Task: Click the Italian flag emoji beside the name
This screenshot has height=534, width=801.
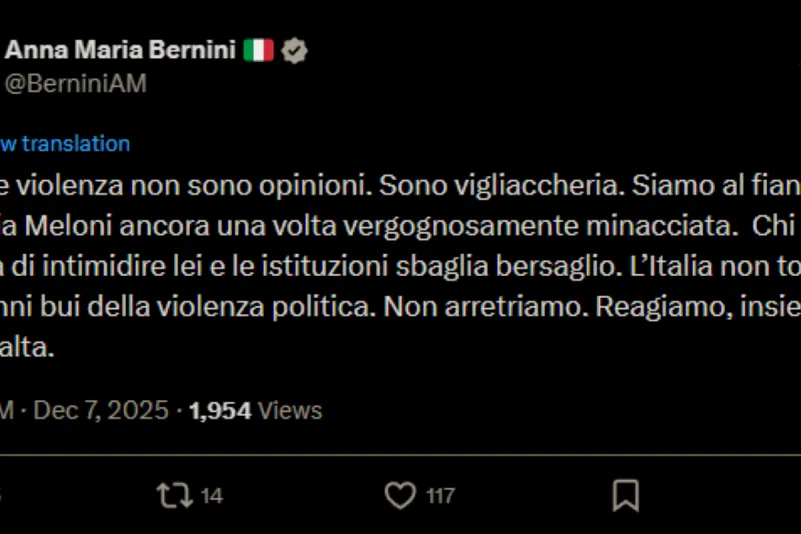Action: [x=258, y=50]
